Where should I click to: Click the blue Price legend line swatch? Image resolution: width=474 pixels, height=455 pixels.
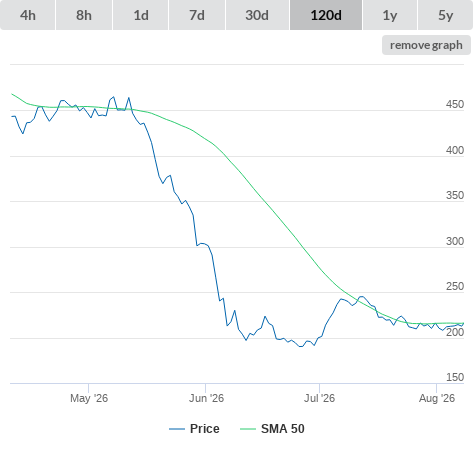pos(177,429)
